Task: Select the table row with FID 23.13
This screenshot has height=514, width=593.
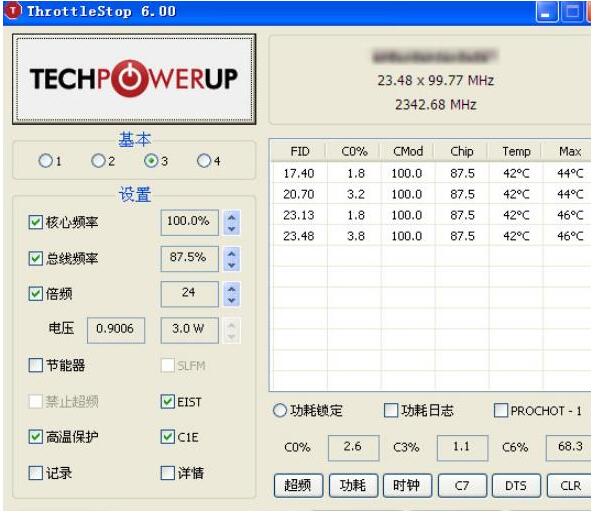Action: [431, 215]
